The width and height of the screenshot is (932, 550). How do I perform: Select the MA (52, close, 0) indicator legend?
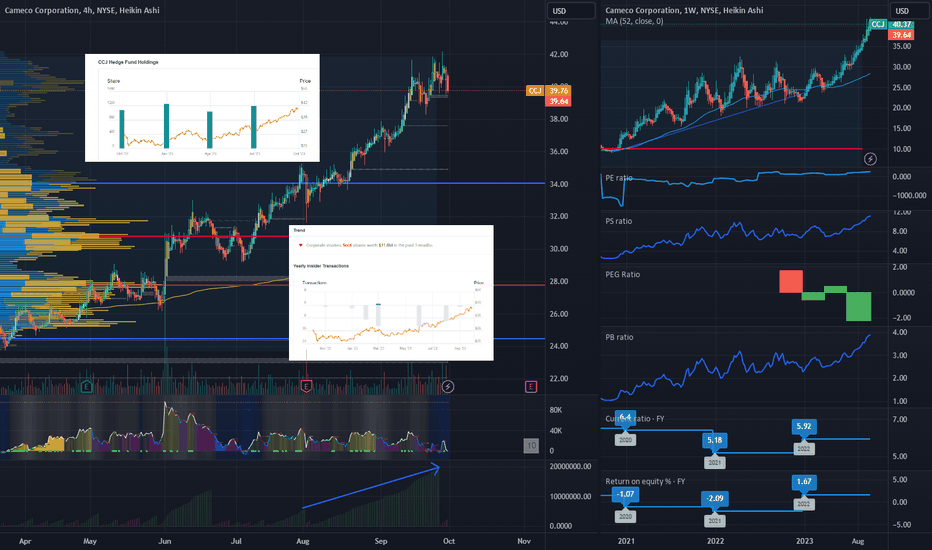[x=634, y=21]
